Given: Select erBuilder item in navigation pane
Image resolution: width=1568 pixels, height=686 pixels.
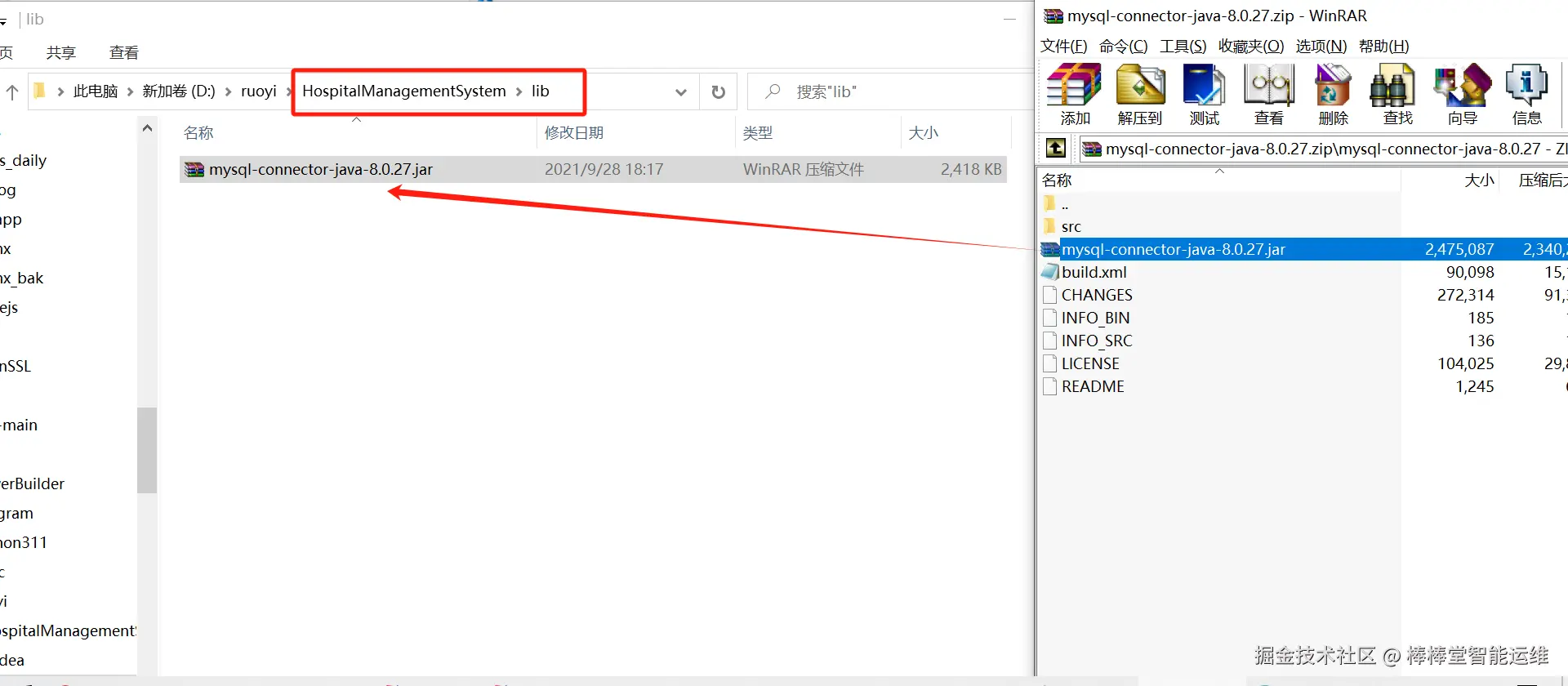Looking at the screenshot, I should pos(33,483).
